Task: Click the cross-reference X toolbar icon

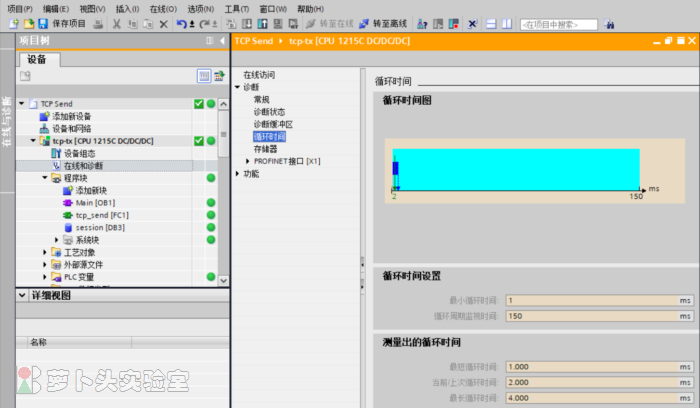Action: [472, 24]
